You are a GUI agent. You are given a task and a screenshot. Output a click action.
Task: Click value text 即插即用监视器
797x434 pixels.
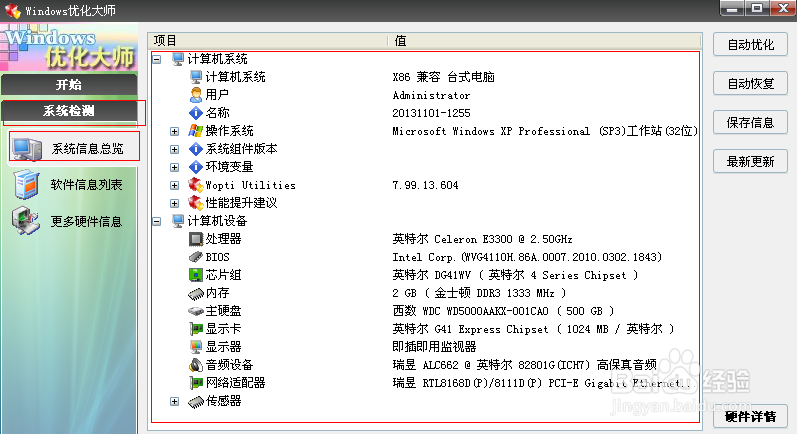[434, 347]
